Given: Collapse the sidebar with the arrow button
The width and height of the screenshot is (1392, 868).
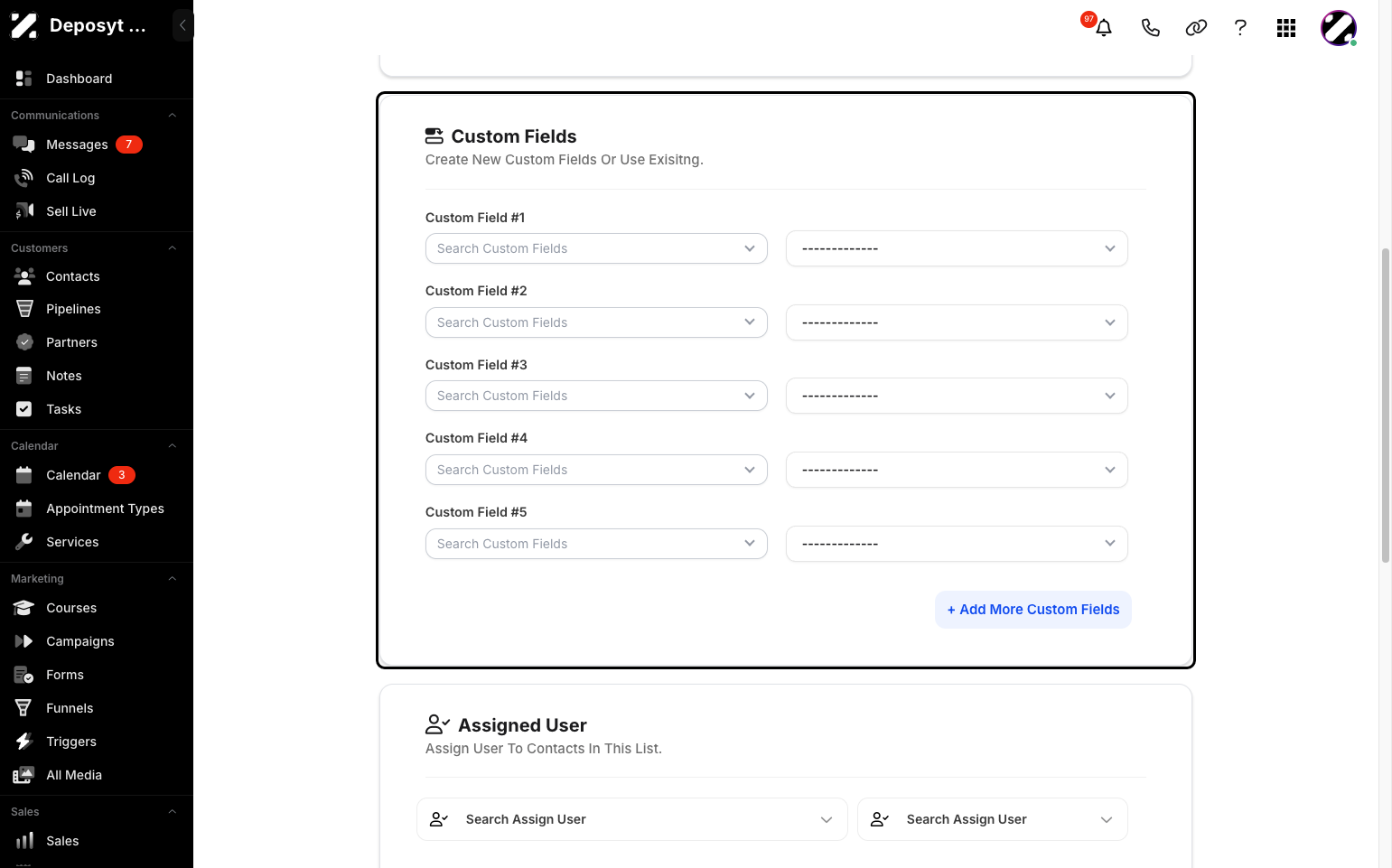Looking at the screenshot, I should pyautogui.click(x=182, y=25).
